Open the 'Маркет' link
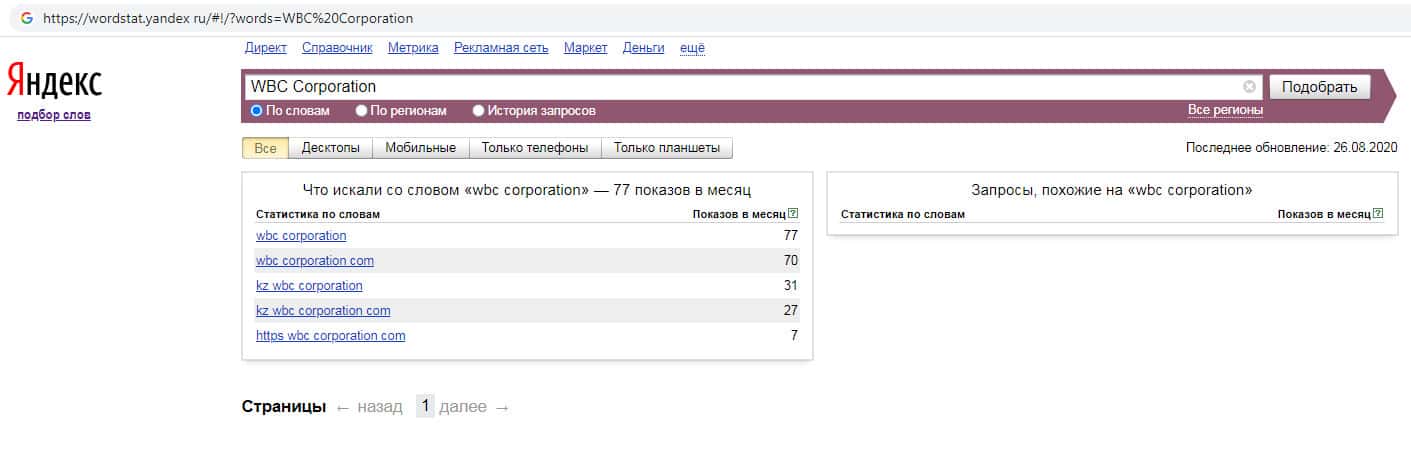Screen dimensions: 1411x457 pos(585,47)
